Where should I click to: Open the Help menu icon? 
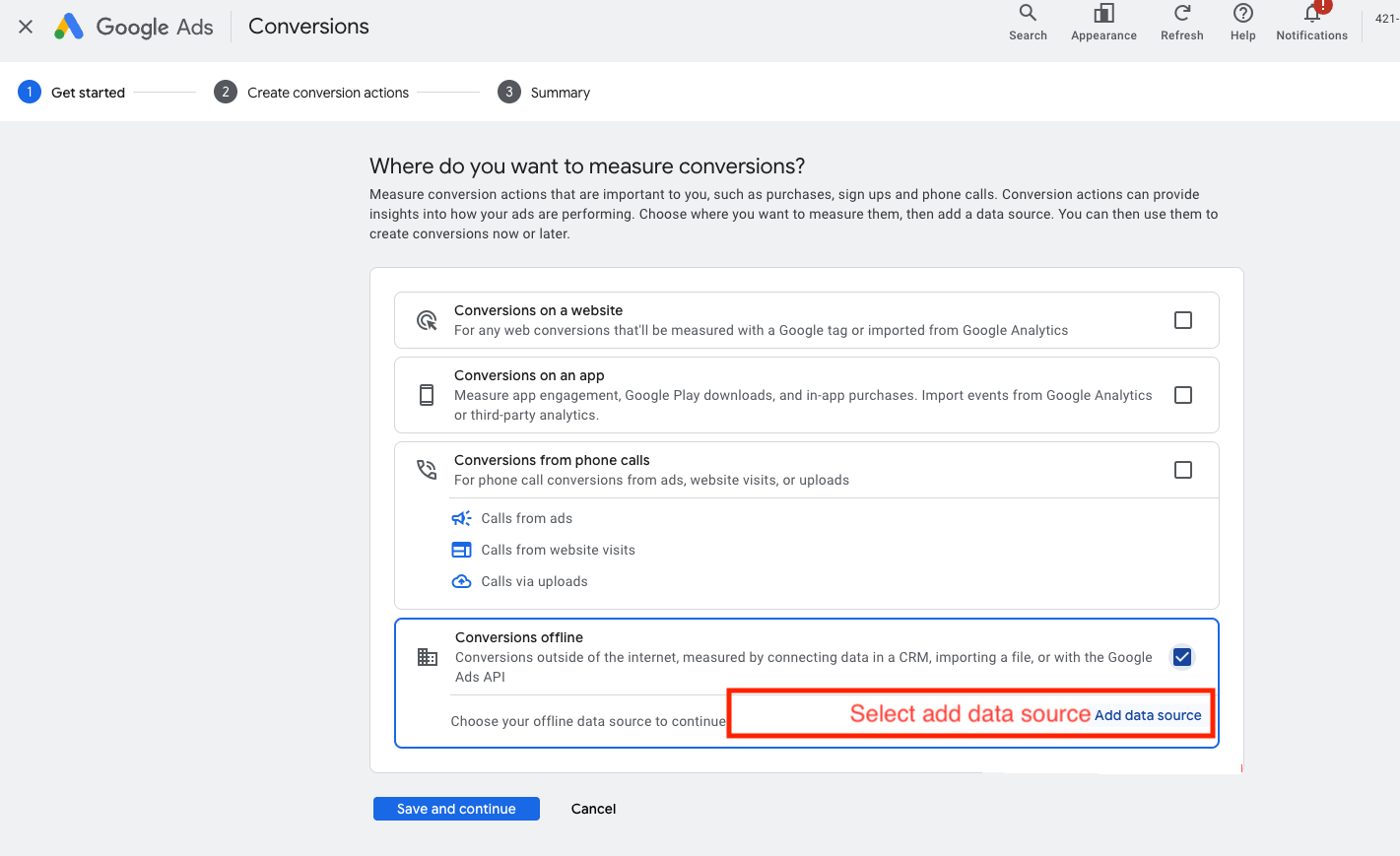[x=1242, y=14]
